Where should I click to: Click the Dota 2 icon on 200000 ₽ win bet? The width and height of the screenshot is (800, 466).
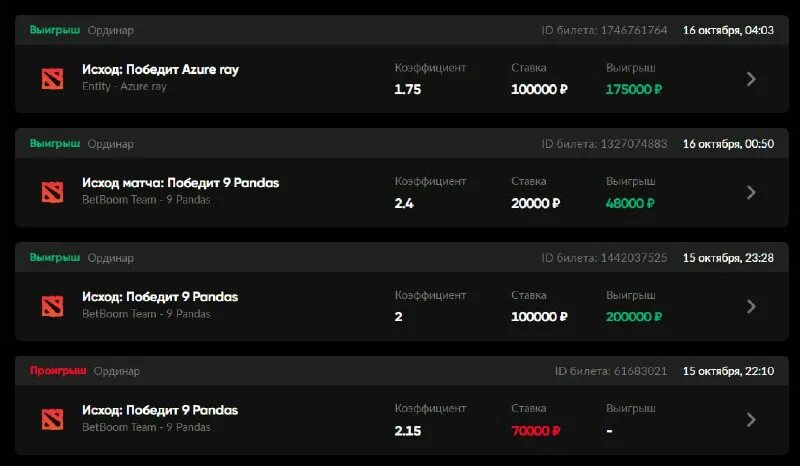[x=52, y=306]
